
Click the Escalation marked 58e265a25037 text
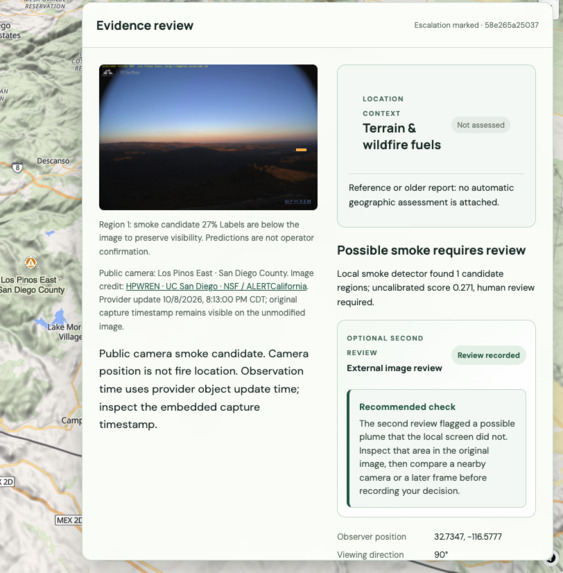coord(476,25)
